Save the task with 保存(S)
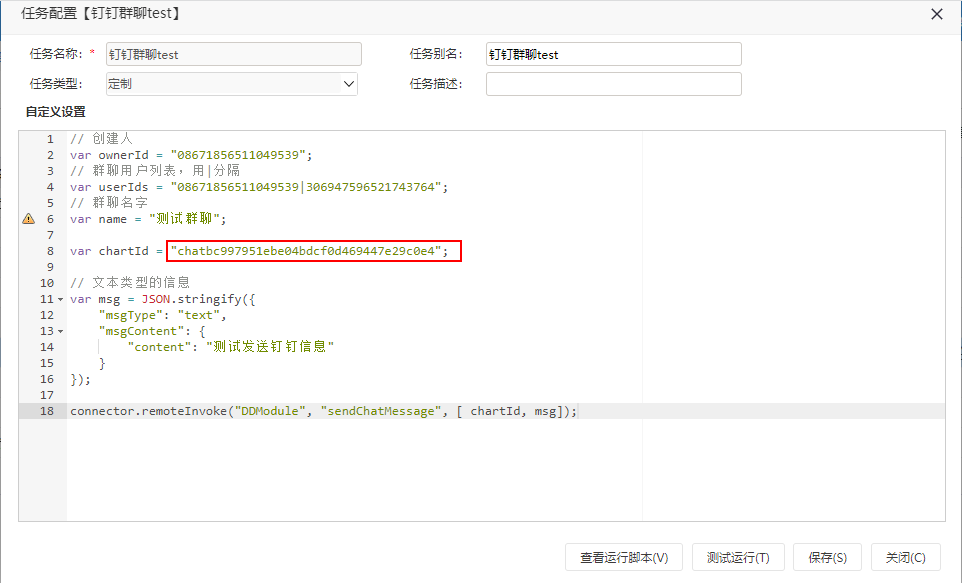962x583 pixels. 827,557
